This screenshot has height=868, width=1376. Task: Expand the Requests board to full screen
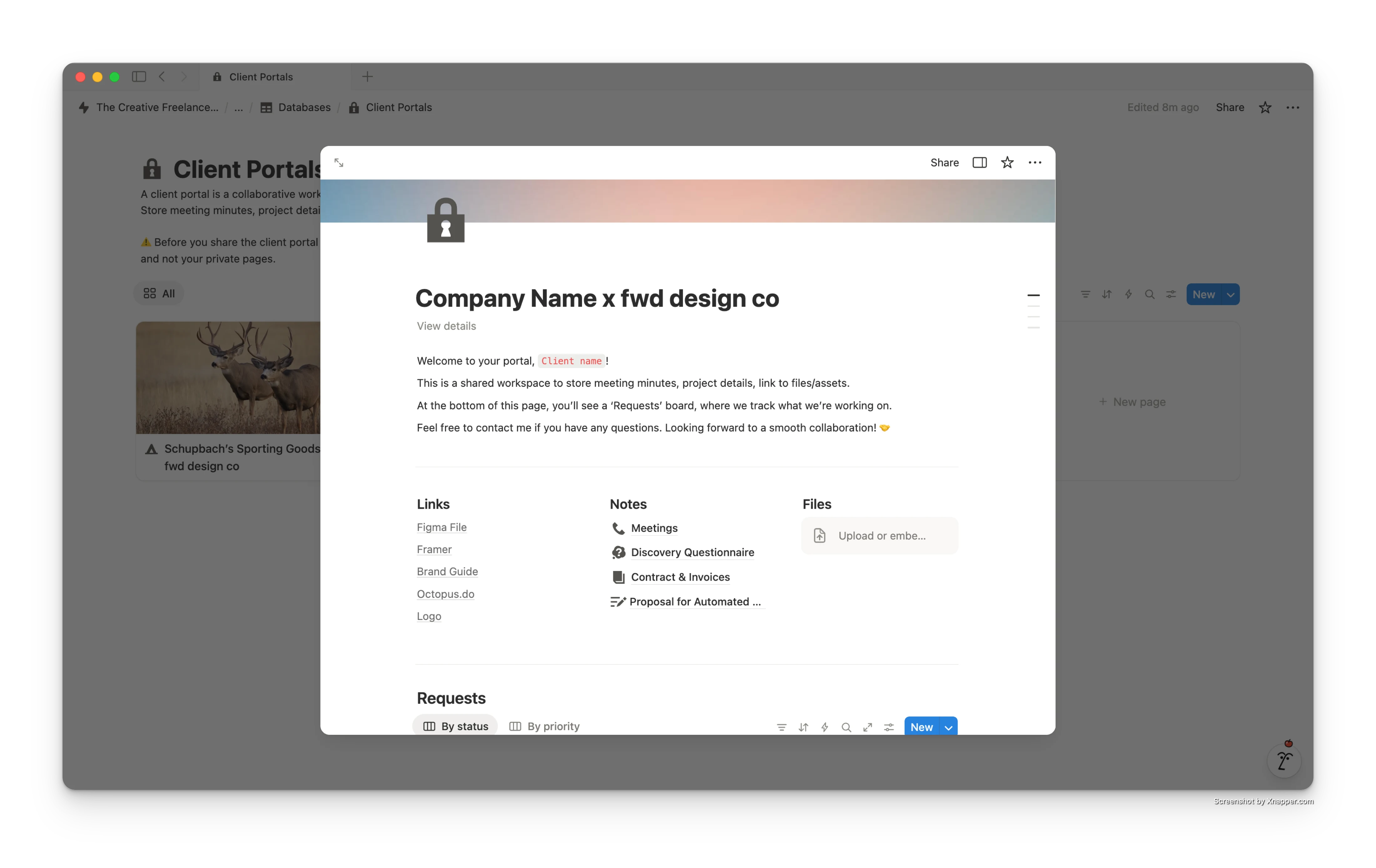868,727
